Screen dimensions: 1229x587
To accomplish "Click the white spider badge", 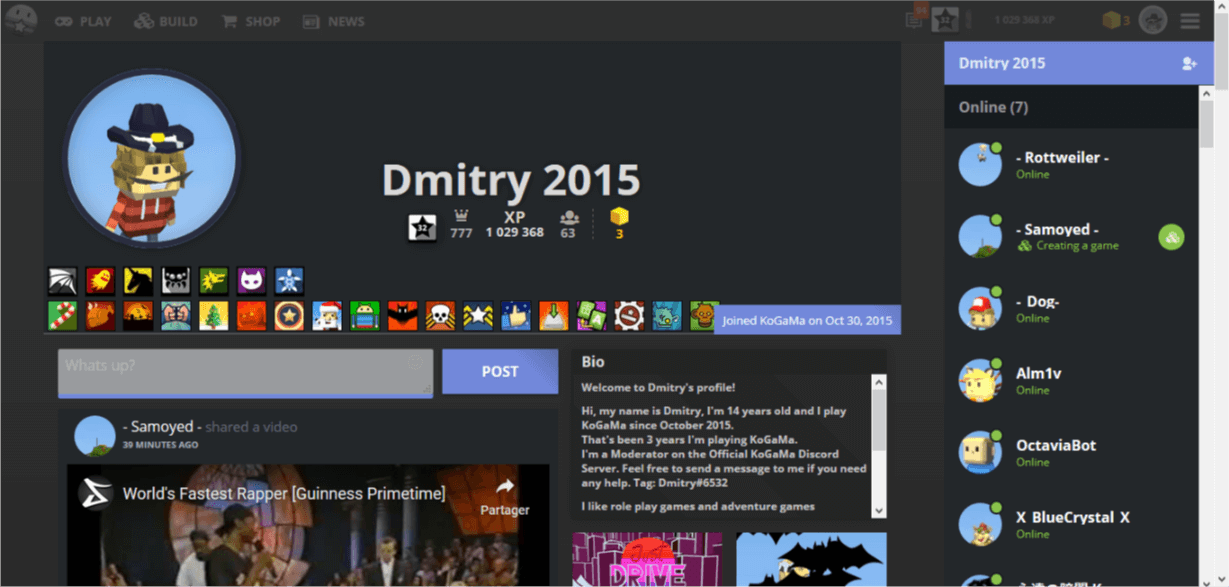I will pos(176,281).
